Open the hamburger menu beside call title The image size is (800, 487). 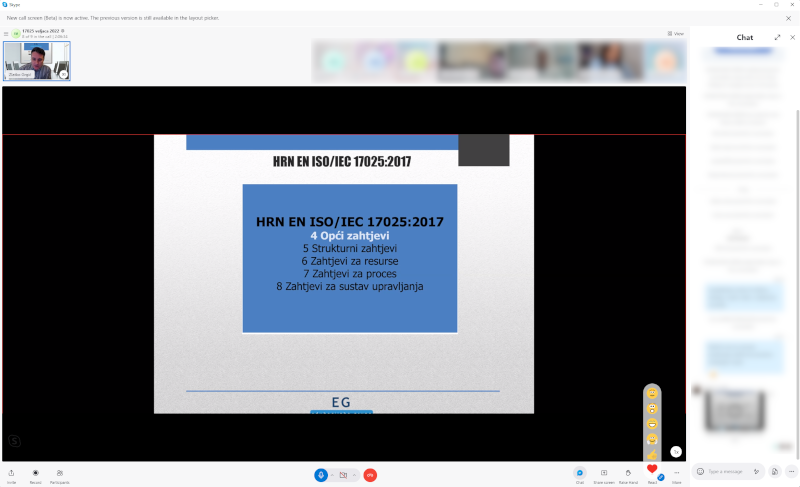coord(6,34)
